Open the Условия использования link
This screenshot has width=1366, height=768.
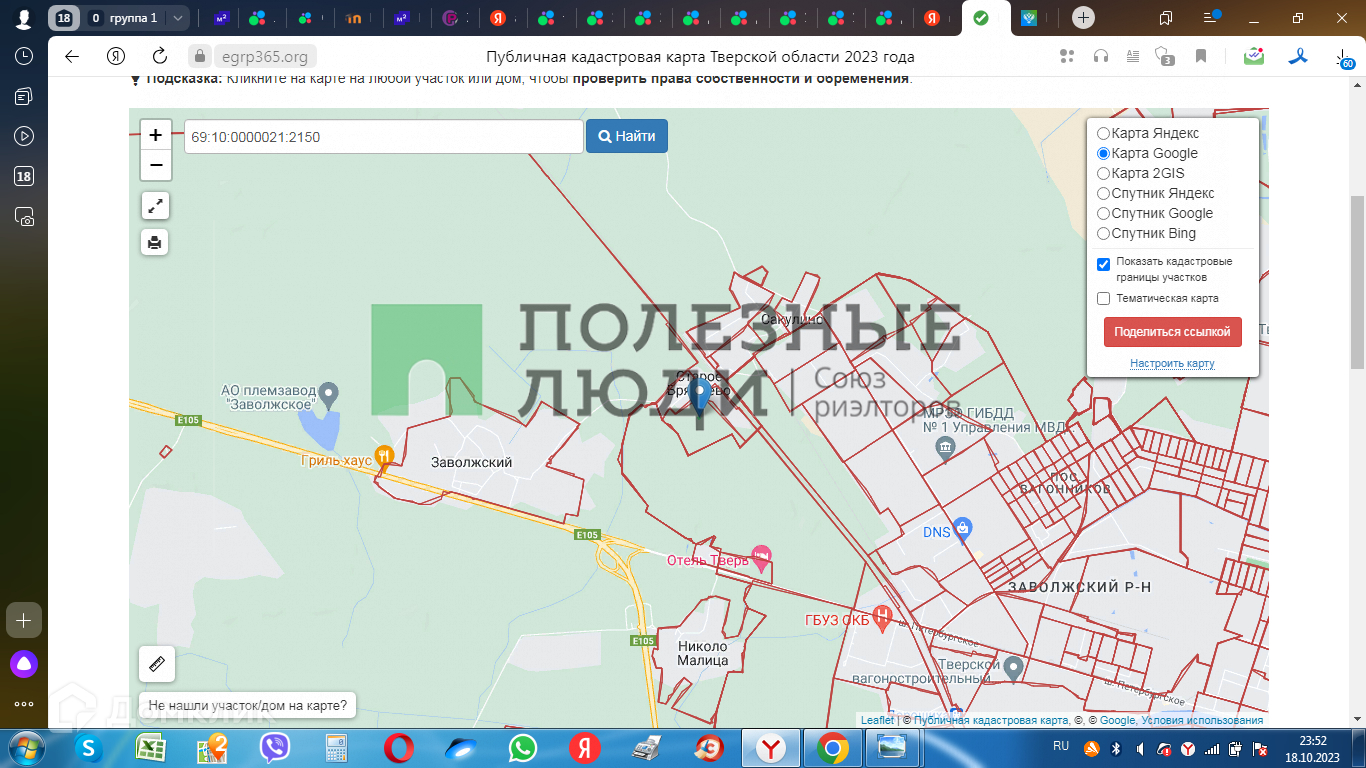pos(1202,720)
